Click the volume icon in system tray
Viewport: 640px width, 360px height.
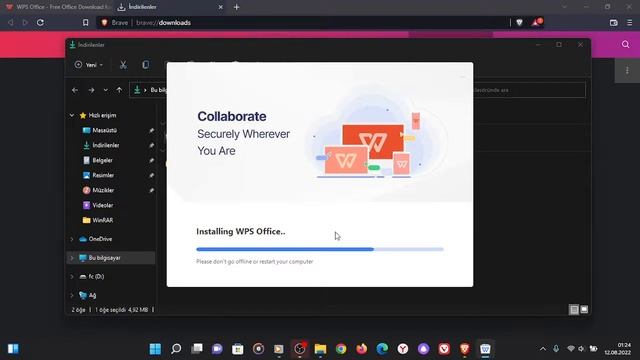(x=581, y=349)
